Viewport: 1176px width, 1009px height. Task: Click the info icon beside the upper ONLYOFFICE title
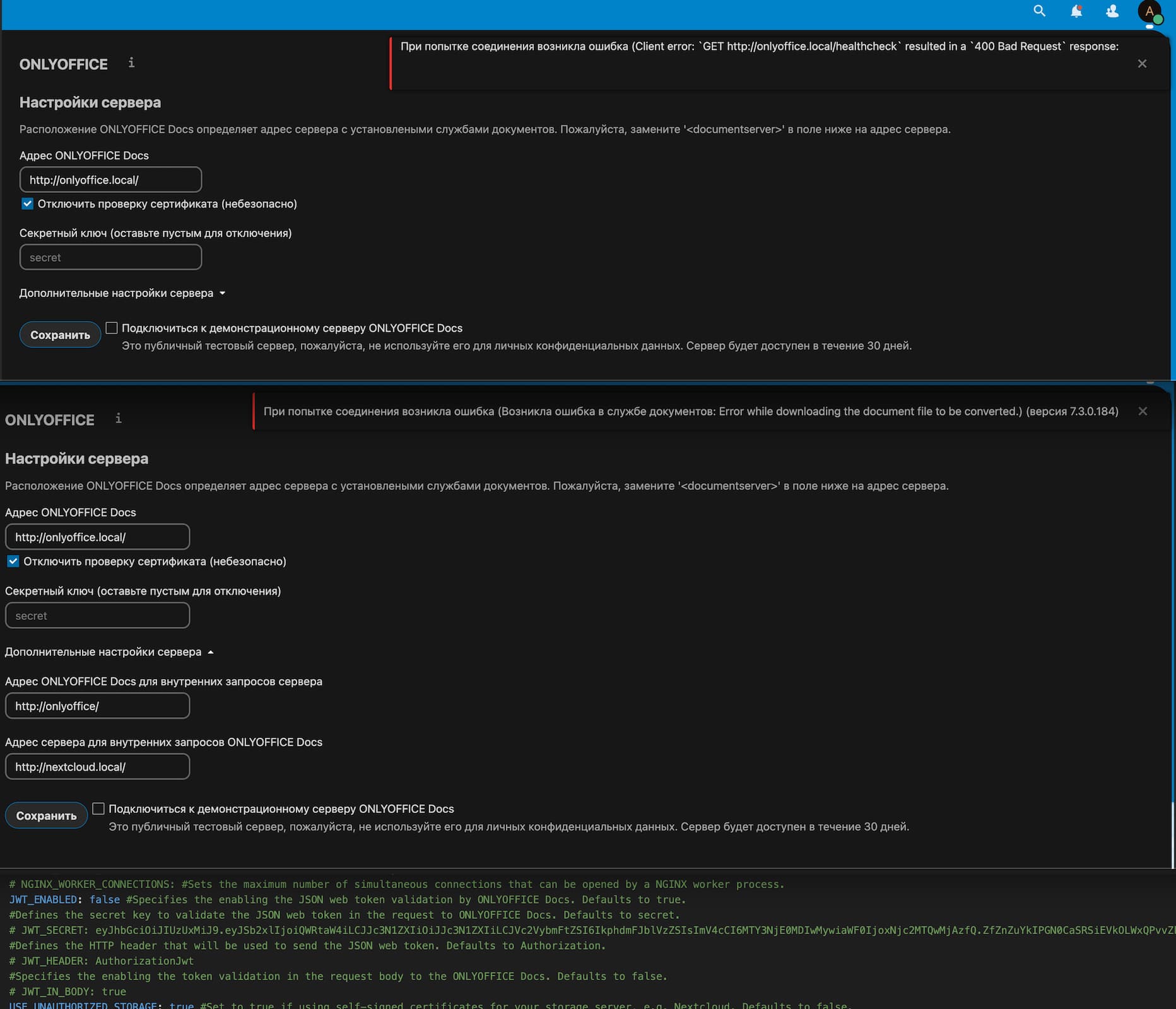point(131,62)
